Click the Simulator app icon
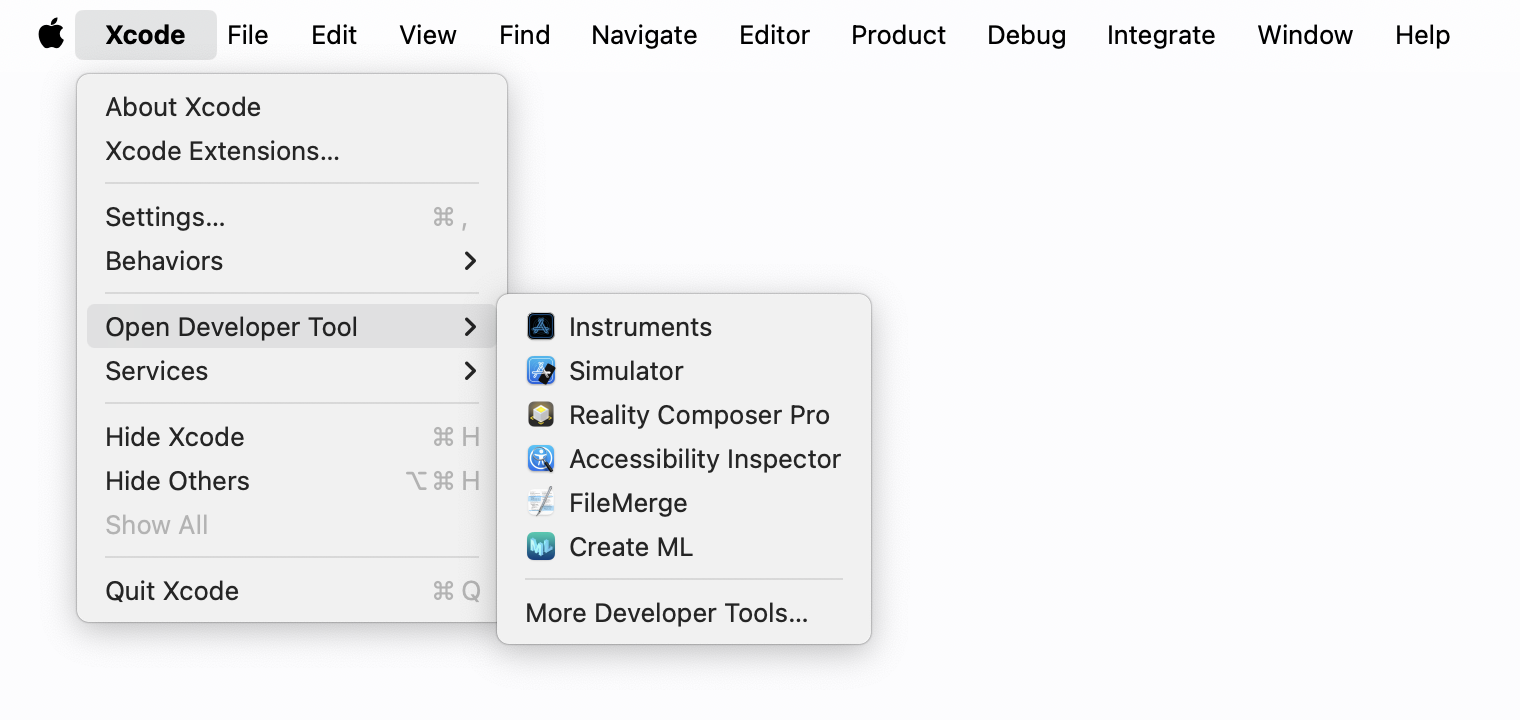Image resolution: width=1520 pixels, height=720 pixels. 541,370
